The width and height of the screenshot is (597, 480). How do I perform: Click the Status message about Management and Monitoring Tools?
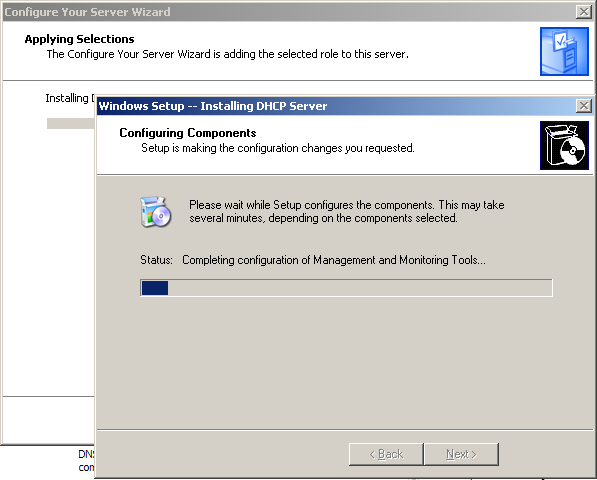pyautogui.click(x=334, y=260)
